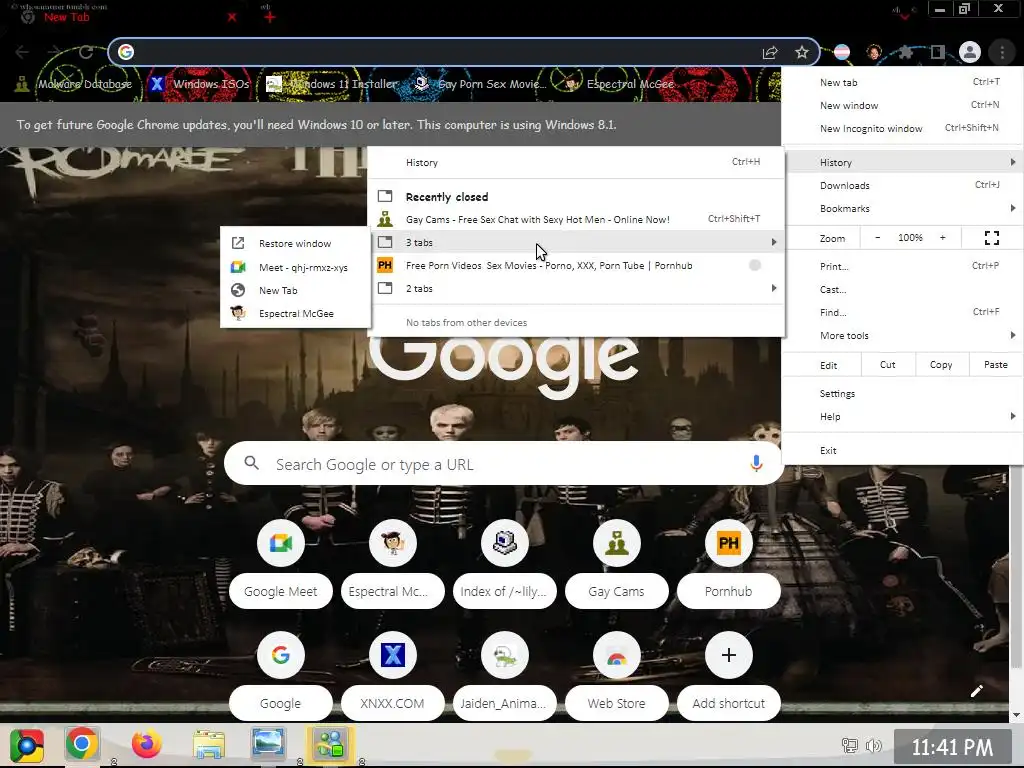Select Cast... in the Chrome menu
The height and width of the screenshot is (768, 1024).
tap(902, 289)
